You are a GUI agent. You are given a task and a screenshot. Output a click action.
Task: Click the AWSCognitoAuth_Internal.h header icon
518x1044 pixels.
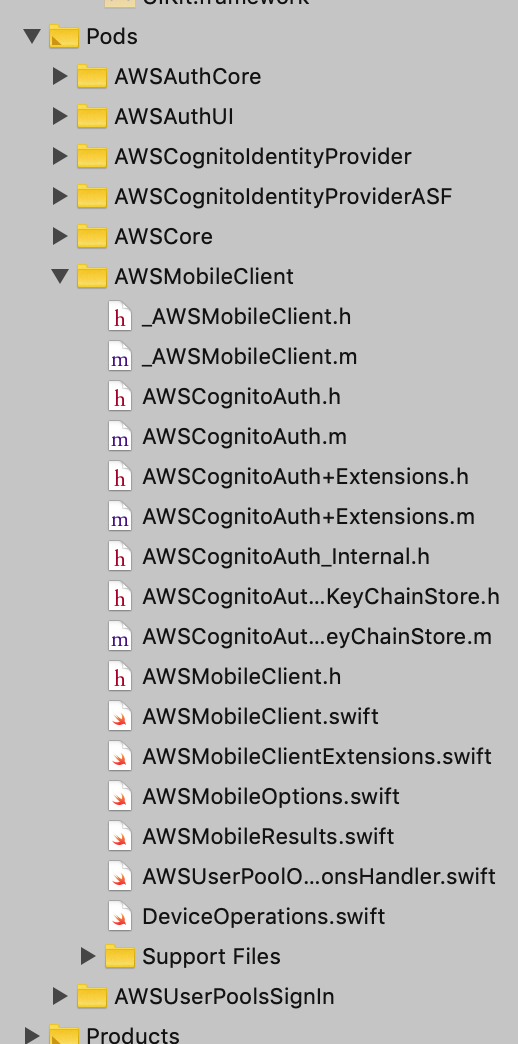(x=120, y=557)
